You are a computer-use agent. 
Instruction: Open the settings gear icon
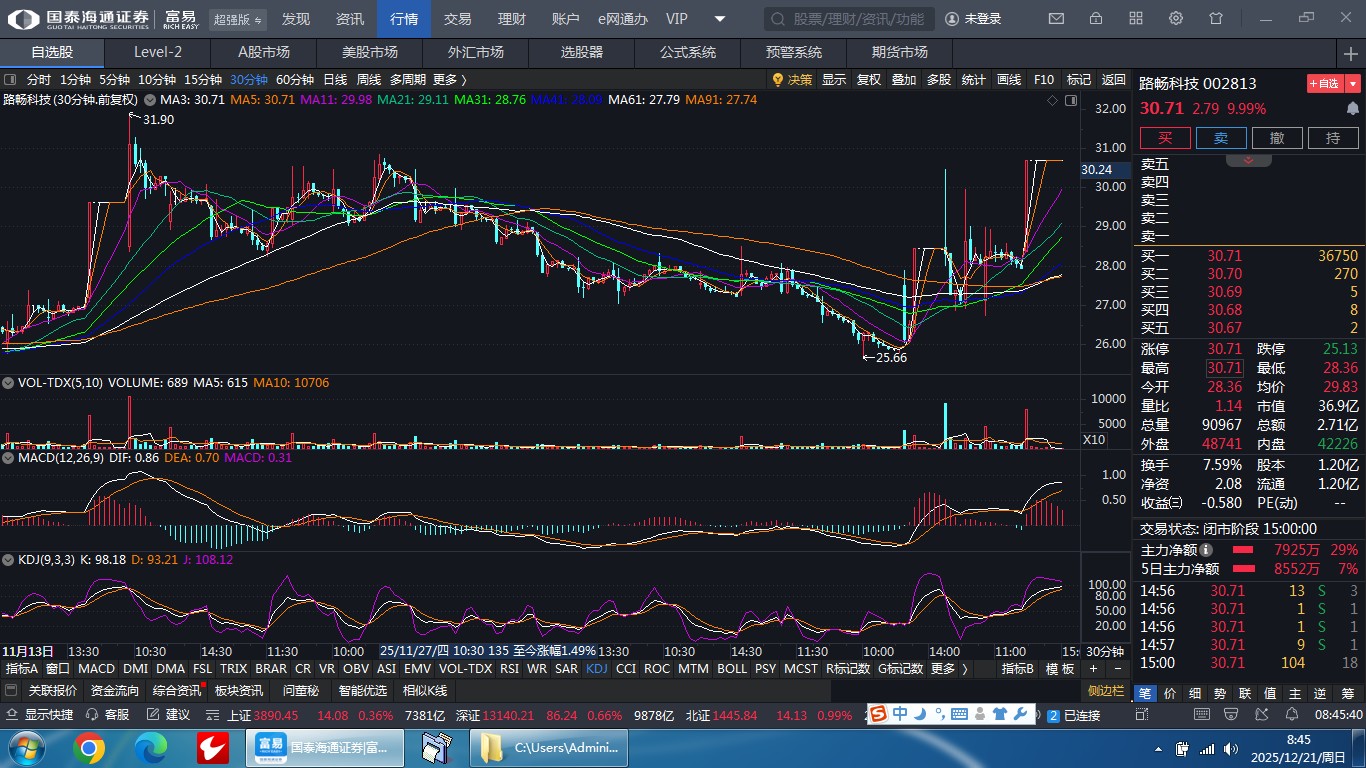(1176, 19)
